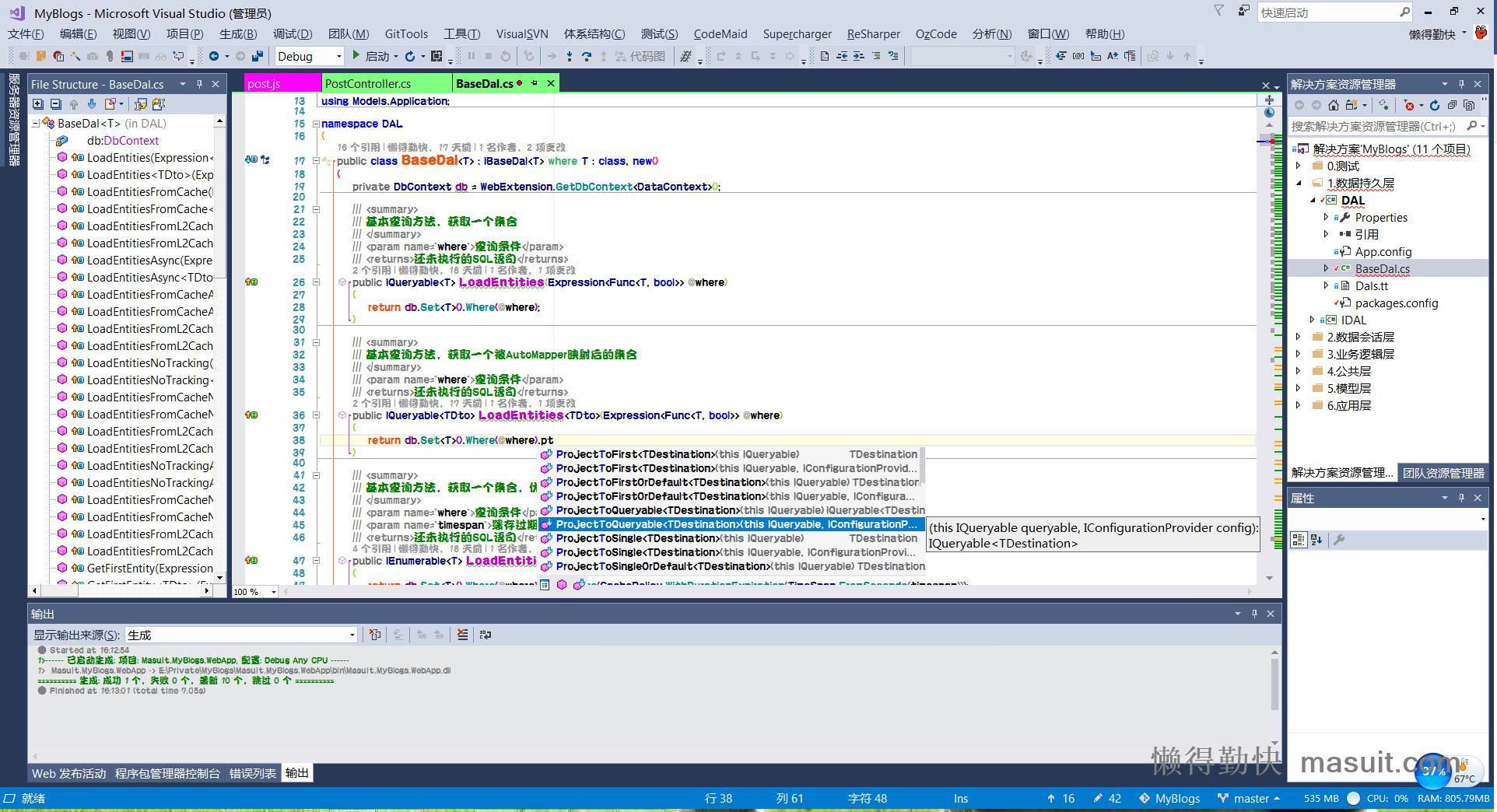Click the Home icon in Solution Explorer
Screen dimensions: 1497x812
pos(1332,106)
